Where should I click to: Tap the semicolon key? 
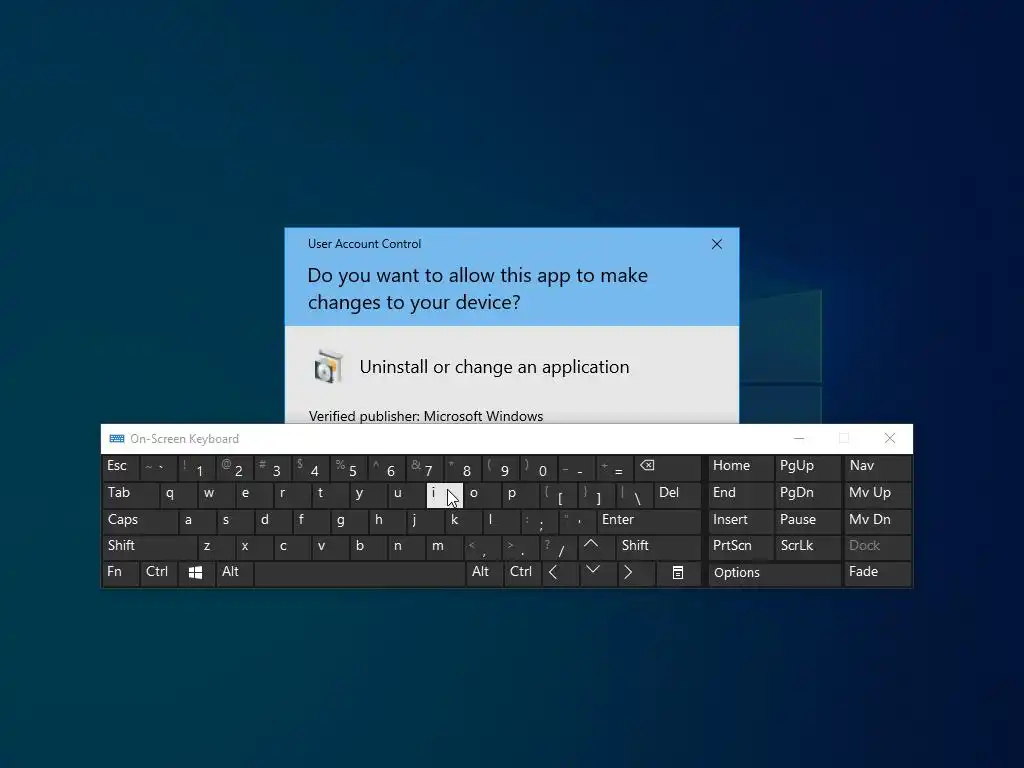click(x=539, y=520)
